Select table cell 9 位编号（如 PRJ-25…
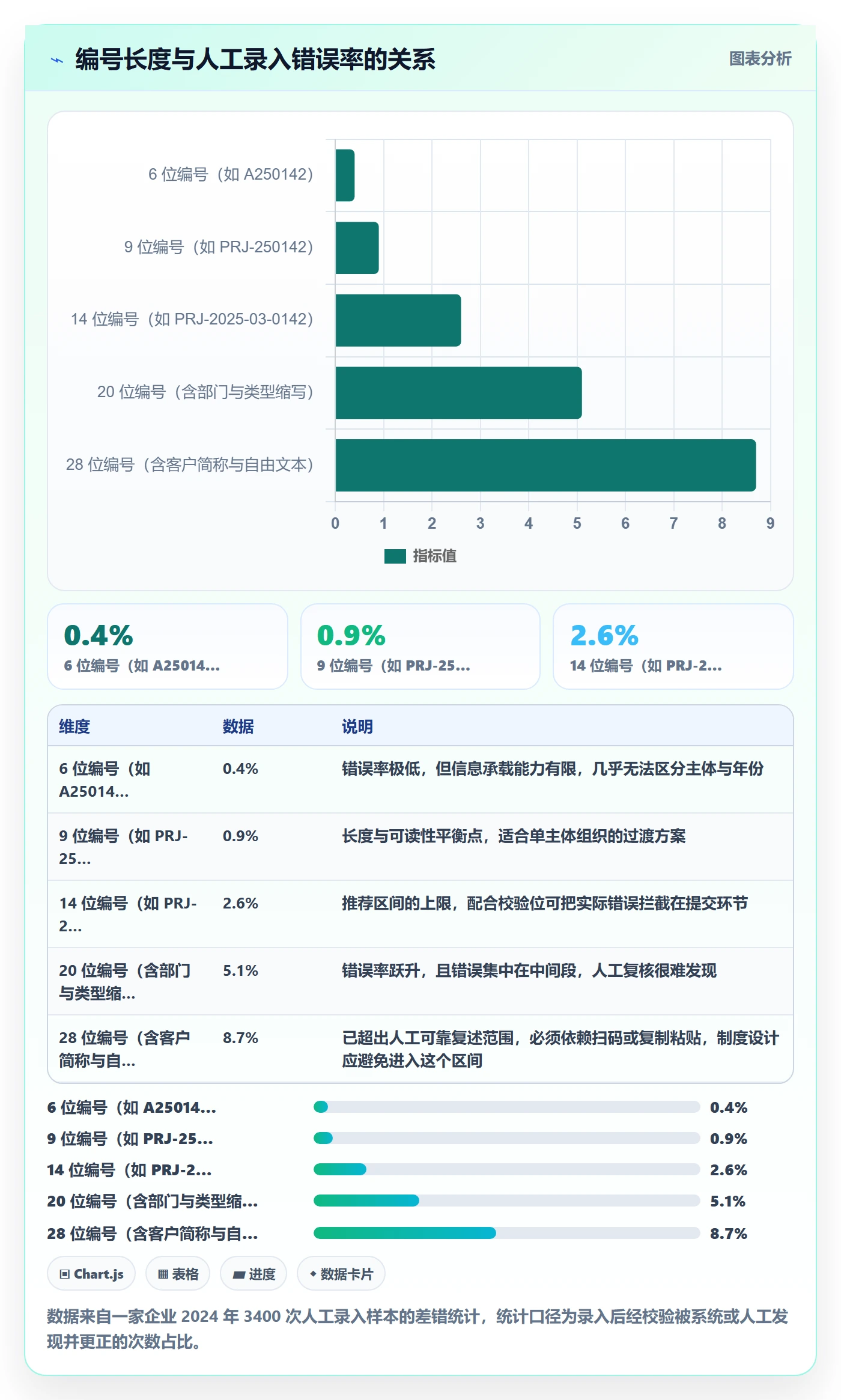The height and width of the screenshot is (1400, 841). coord(130,847)
